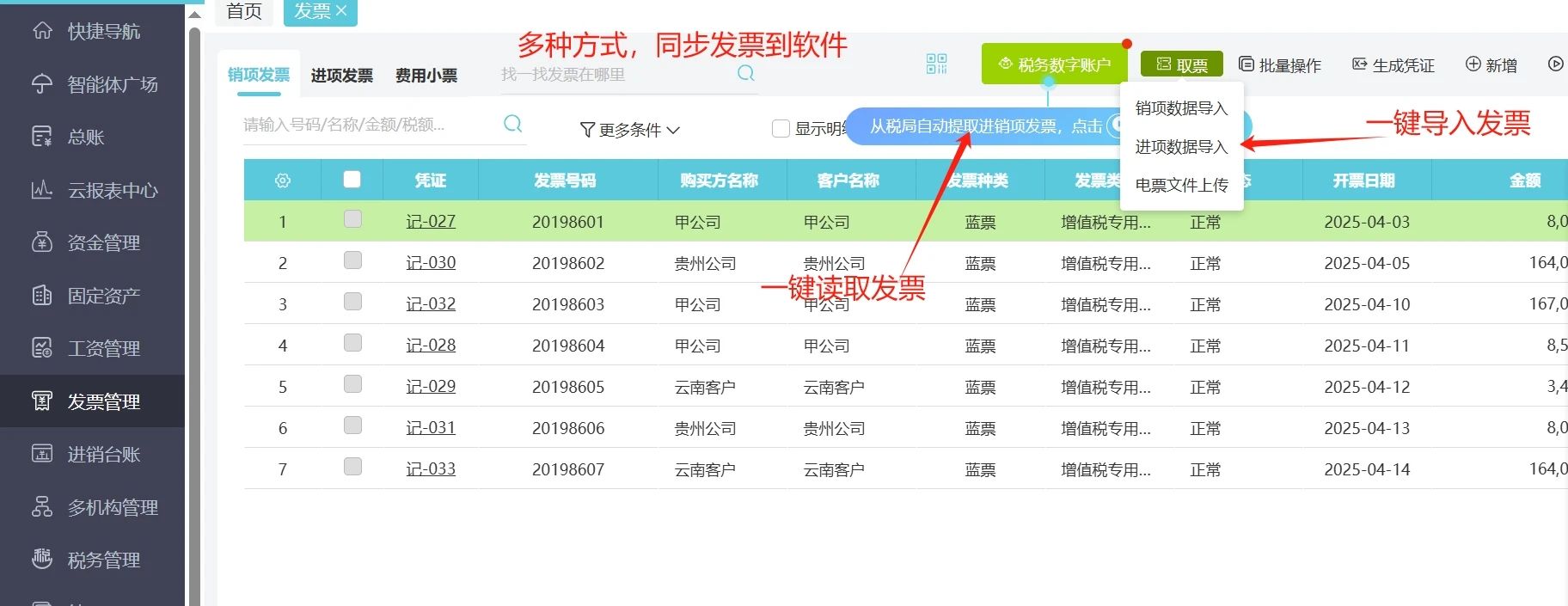The image size is (1568, 606).
Task: Open voucher link 记-027
Action: pos(431,221)
